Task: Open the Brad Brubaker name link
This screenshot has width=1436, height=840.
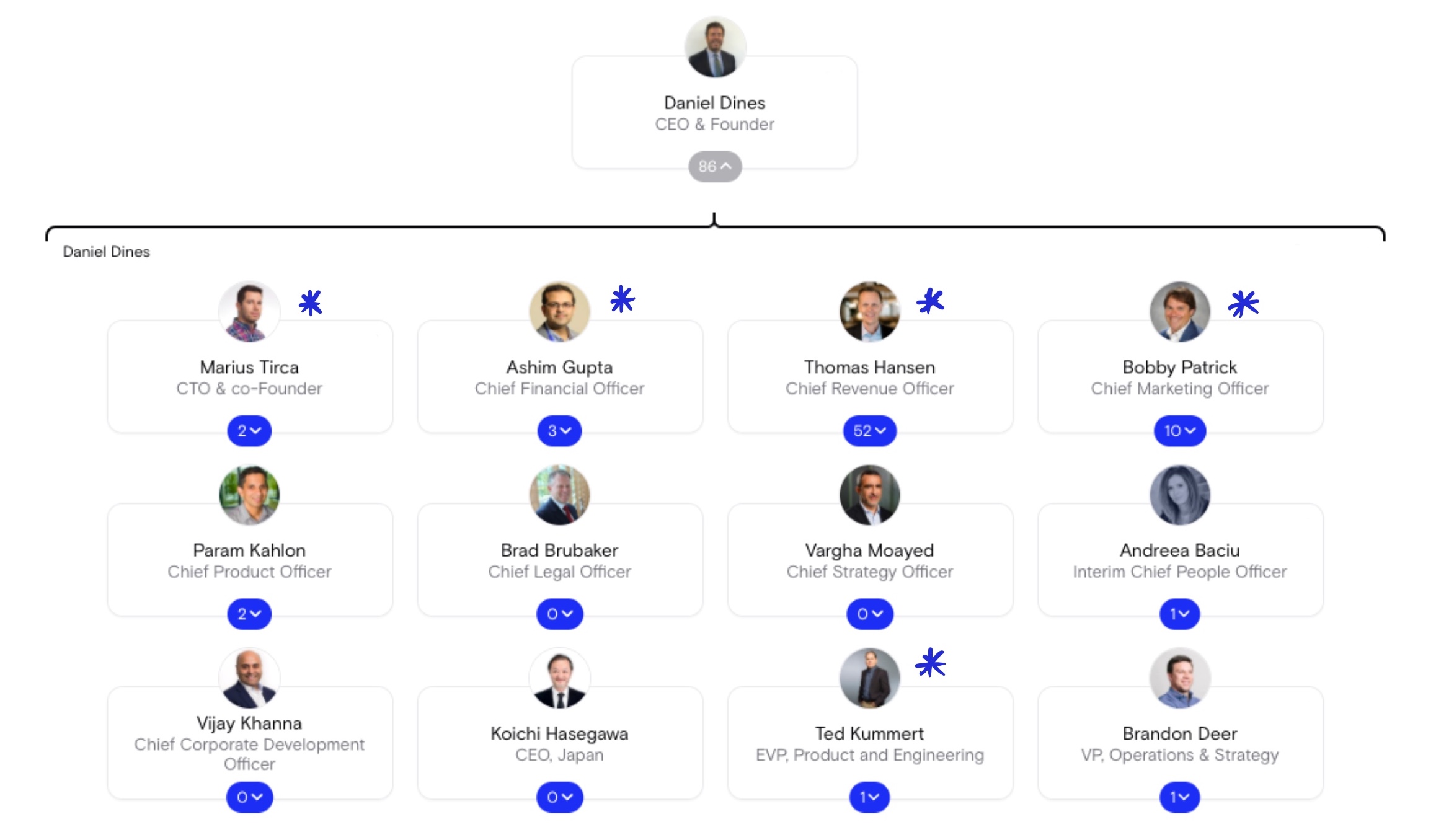Action: [559, 550]
